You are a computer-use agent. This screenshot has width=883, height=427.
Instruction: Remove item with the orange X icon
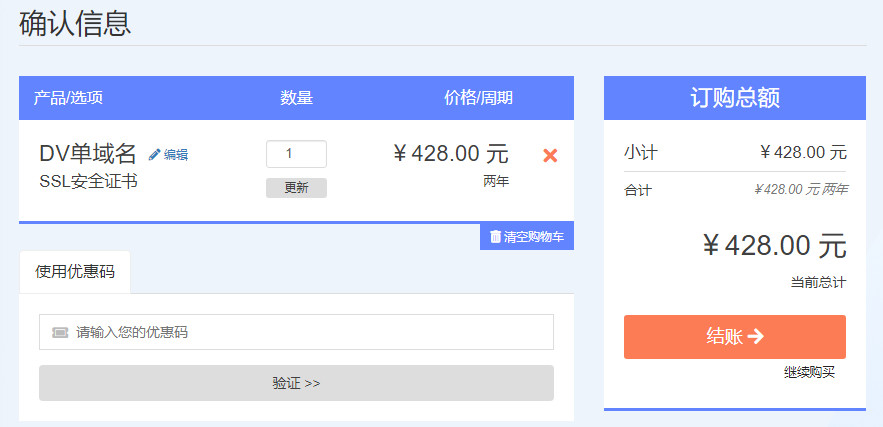coord(550,155)
